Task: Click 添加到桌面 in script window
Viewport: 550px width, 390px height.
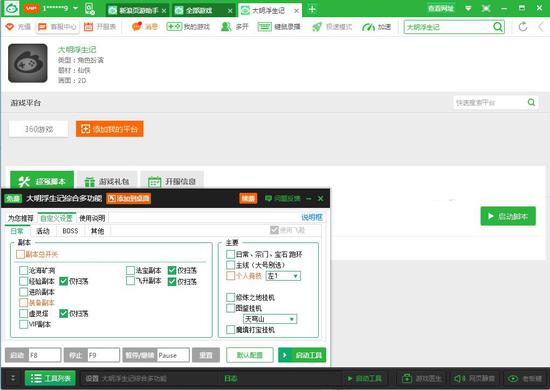Action: pos(129,199)
